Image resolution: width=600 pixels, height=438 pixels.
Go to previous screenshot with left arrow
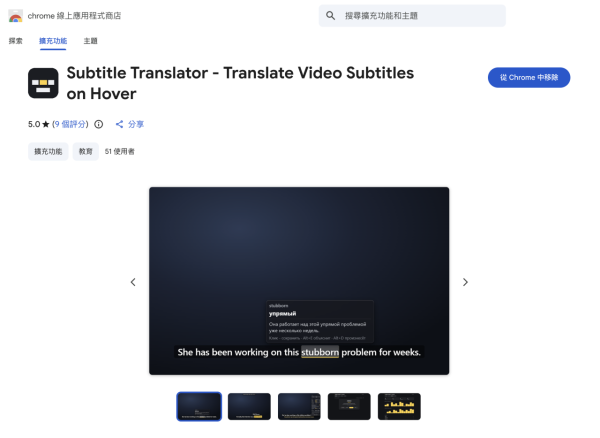133,282
